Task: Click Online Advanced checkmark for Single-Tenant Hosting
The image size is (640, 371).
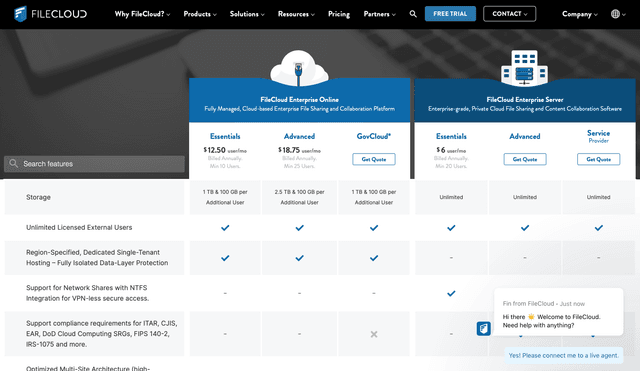Action: click(300, 258)
